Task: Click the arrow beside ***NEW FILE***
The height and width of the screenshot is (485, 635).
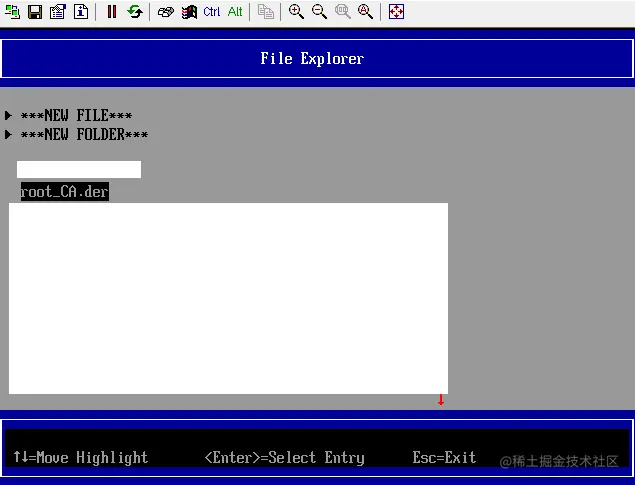Action: [8, 115]
